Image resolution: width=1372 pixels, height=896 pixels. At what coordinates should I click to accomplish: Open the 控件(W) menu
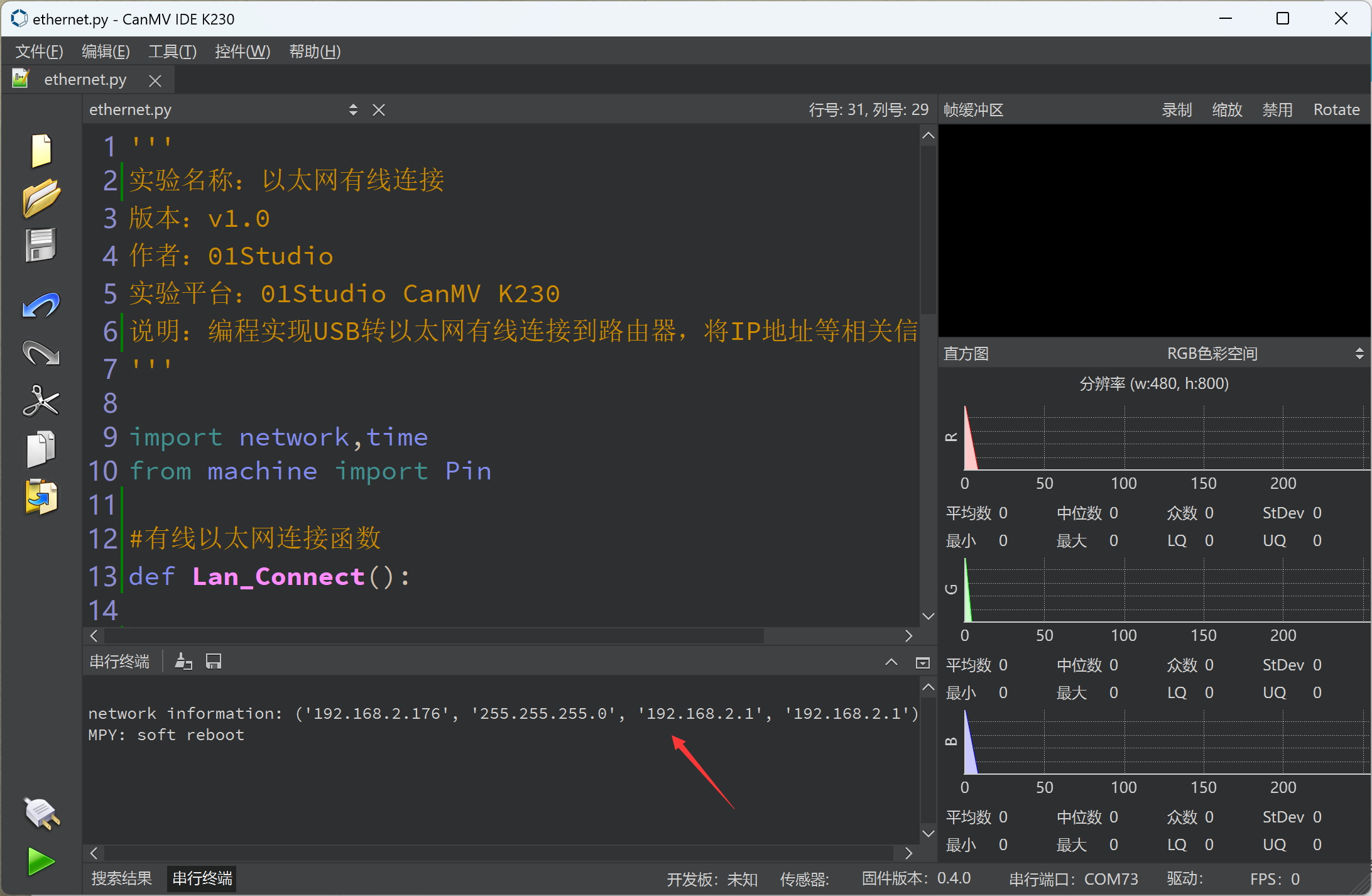242,52
